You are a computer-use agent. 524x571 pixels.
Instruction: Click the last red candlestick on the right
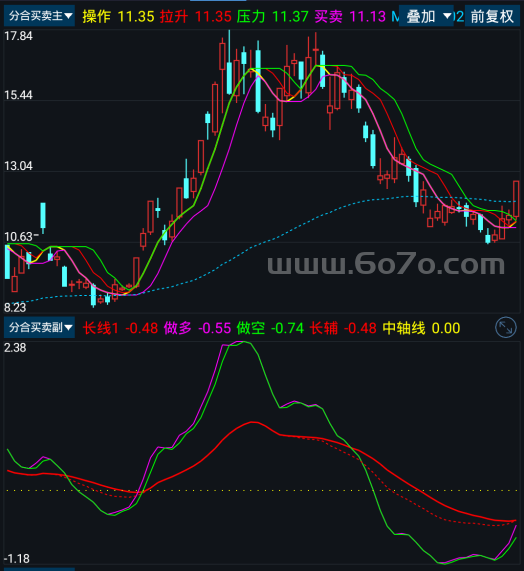pyautogui.click(x=516, y=199)
